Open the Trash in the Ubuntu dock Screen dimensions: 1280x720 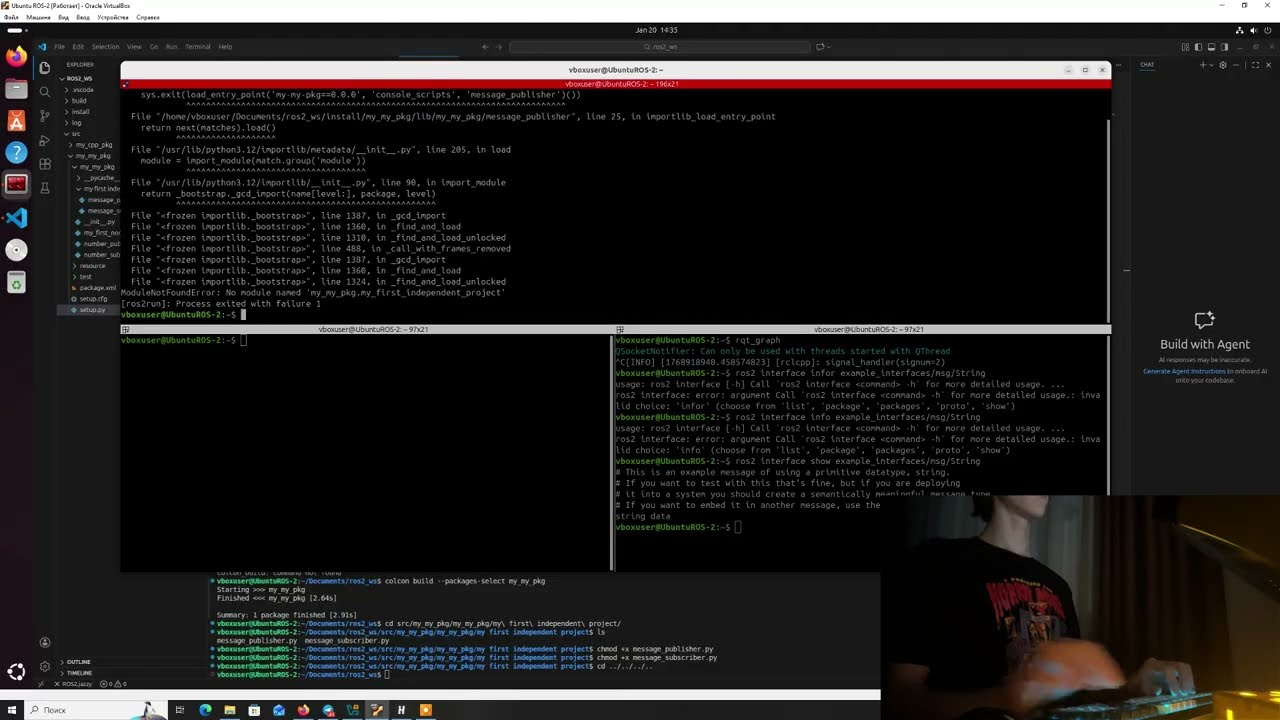[16, 283]
